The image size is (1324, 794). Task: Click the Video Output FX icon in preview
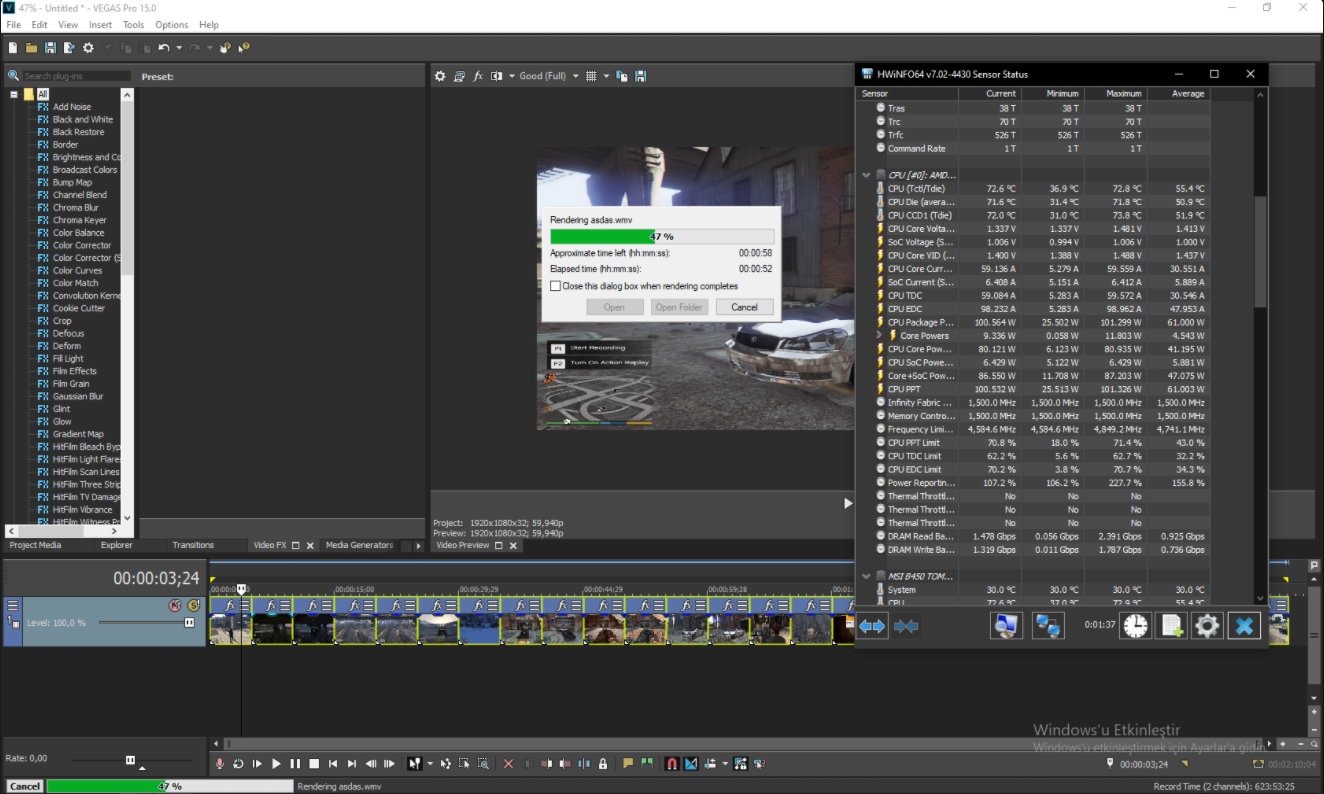478,76
